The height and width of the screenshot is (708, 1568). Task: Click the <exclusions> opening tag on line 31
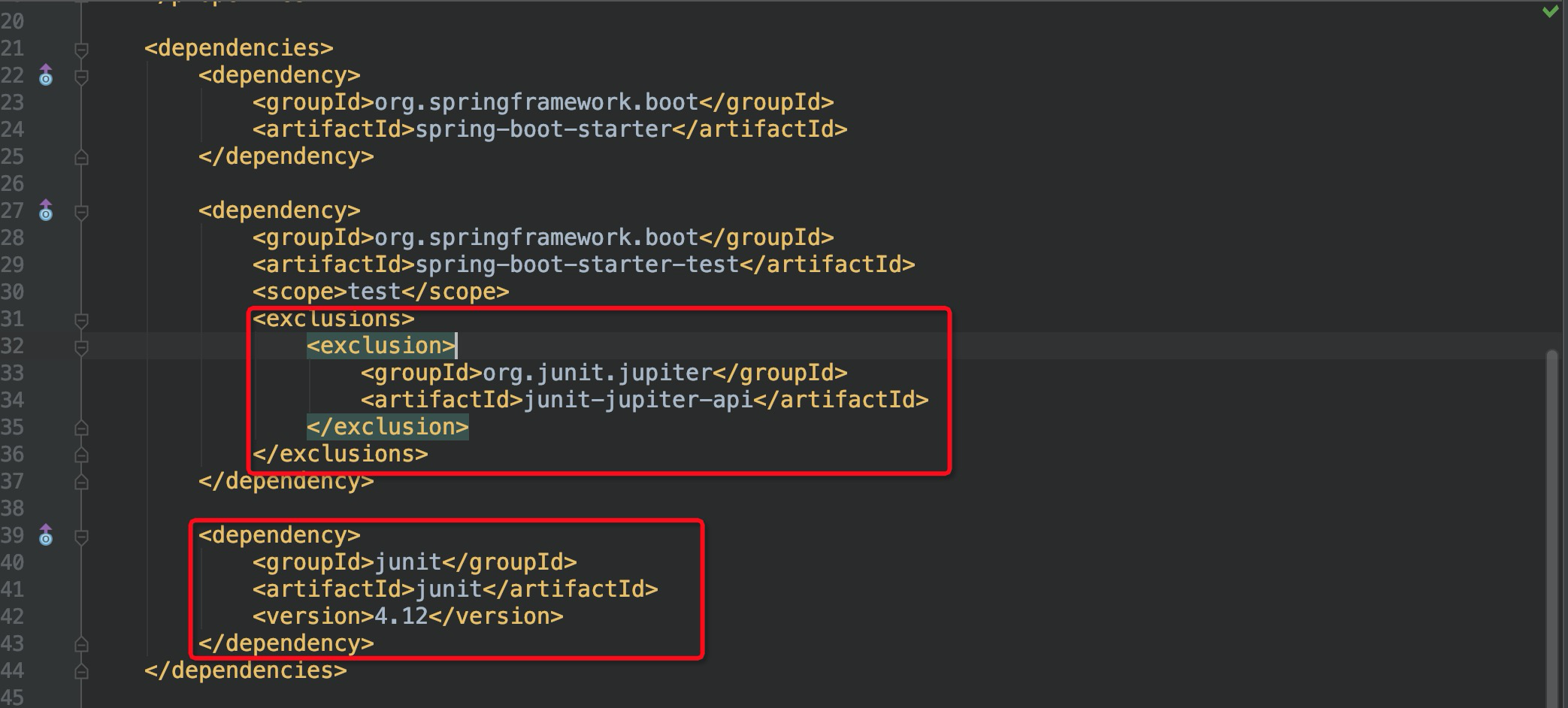click(x=334, y=319)
